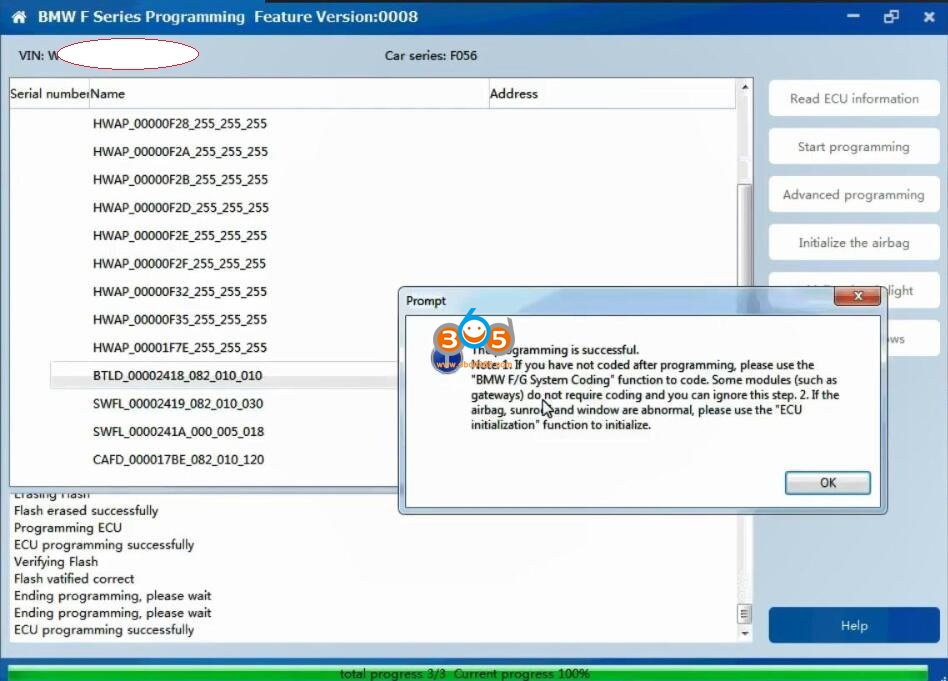Image resolution: width=948 pixels, height=681 pixels.
Task: Click Read ECU information button
Action: point(854,99)
